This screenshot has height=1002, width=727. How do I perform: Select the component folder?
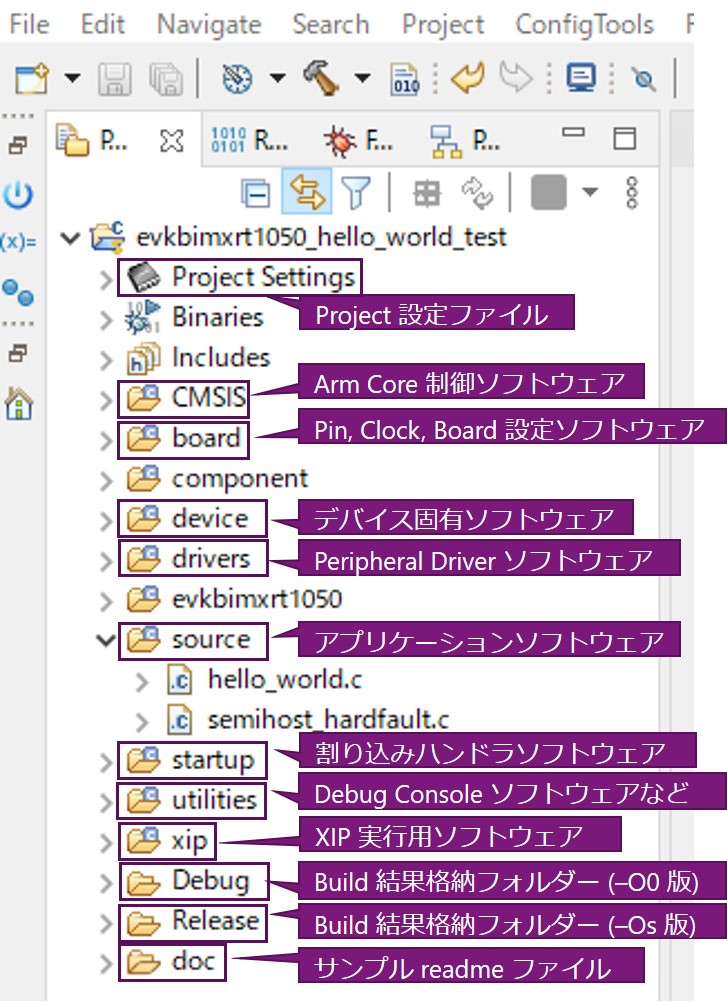point(217,479)
